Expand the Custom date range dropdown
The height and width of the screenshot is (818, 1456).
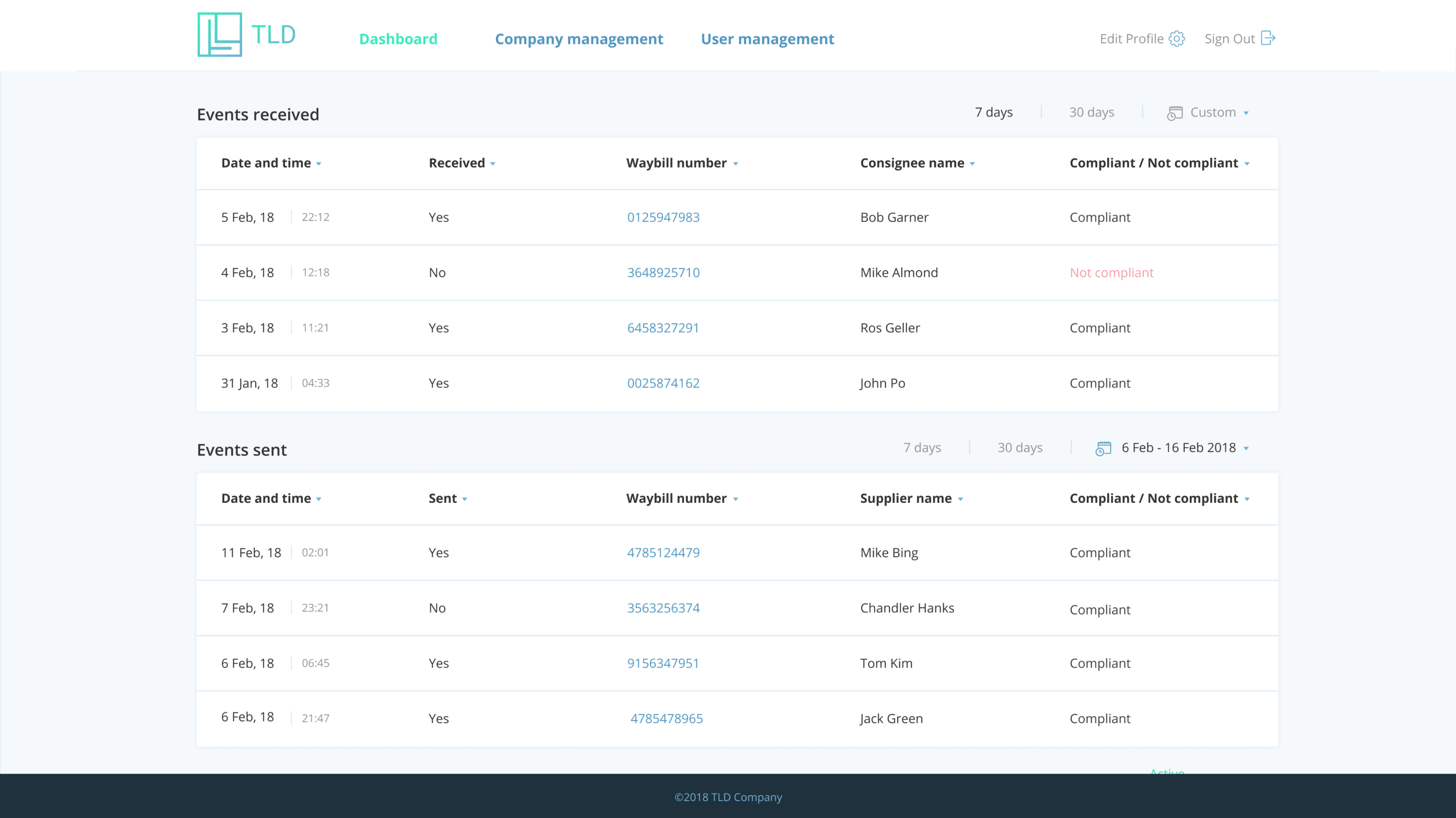click(x=1246, y=113)
